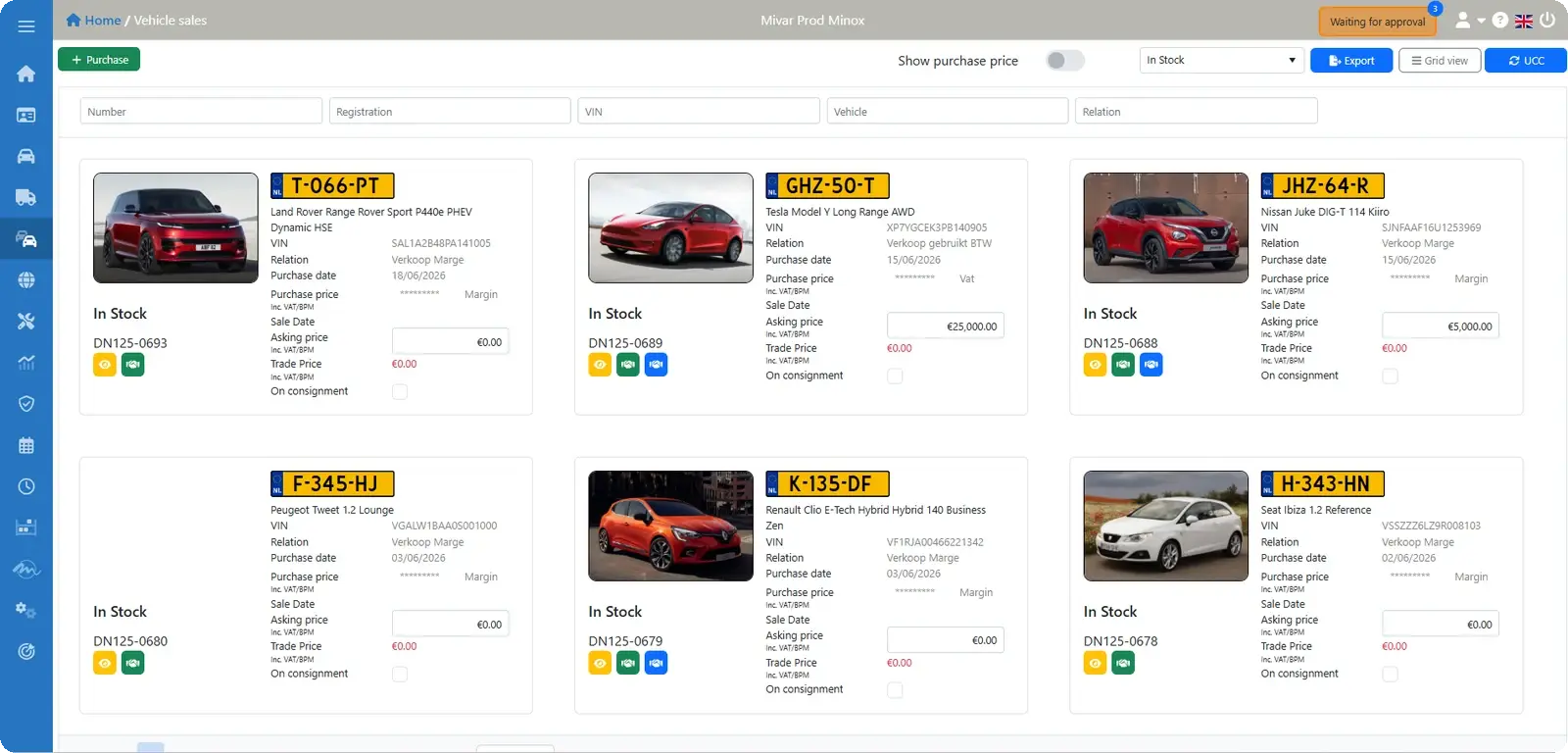Click blue handshake icon for DN125-0689
The image size is (1568, 753).
click(x=657, y=365)
